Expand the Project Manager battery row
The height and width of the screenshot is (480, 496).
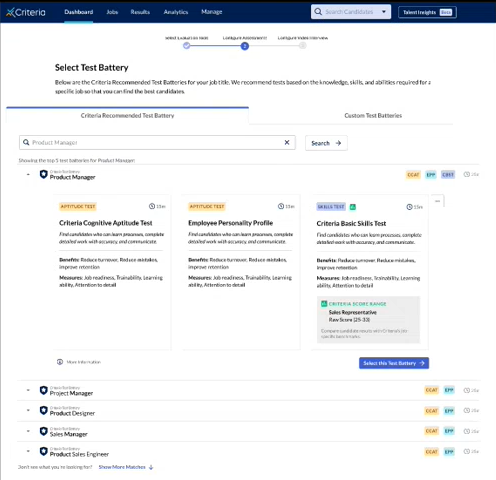28,390
